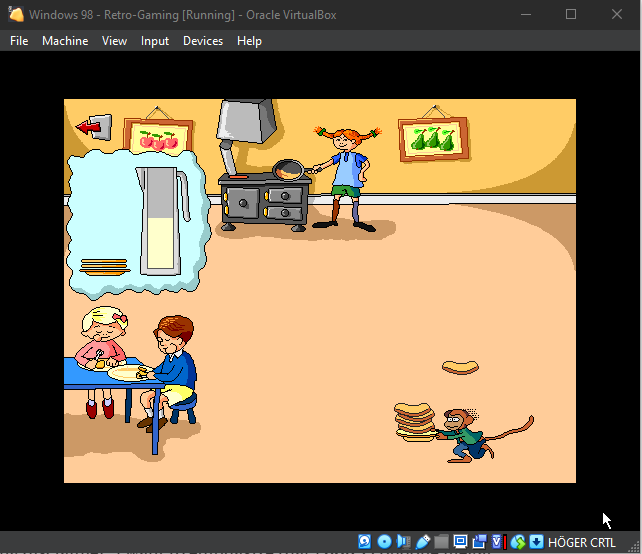642x554 pixels.
Task: Open the Machine menu
Action: pyautogui.click(x=65, y=41)
